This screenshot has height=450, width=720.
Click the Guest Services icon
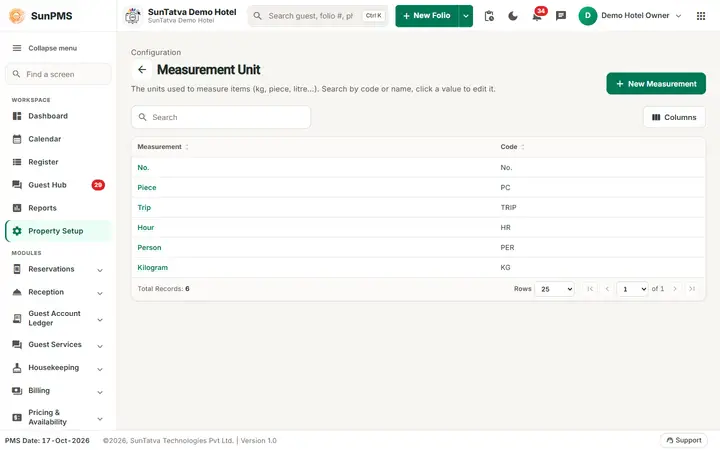17,344
